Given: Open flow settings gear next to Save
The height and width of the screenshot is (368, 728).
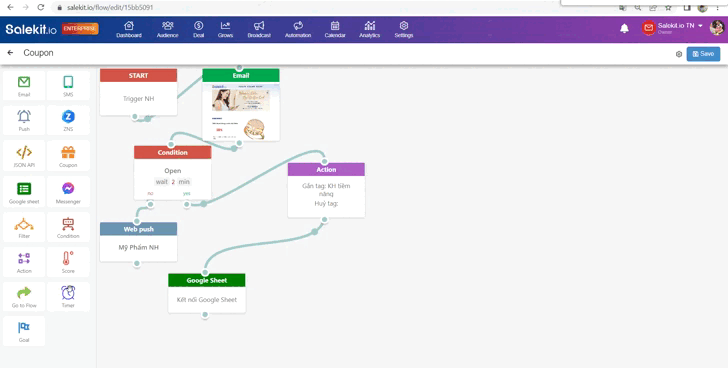Looking at the screenshot, I should coord(679,54).
